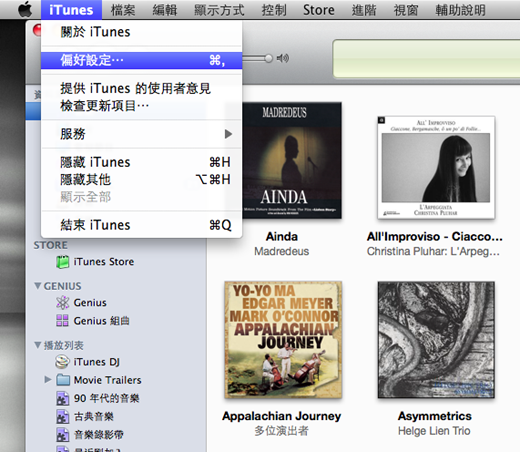Open the 輔助說明 menu
Image resolution: width=520 pixels, height=452 pixels.
pos(460,10)
